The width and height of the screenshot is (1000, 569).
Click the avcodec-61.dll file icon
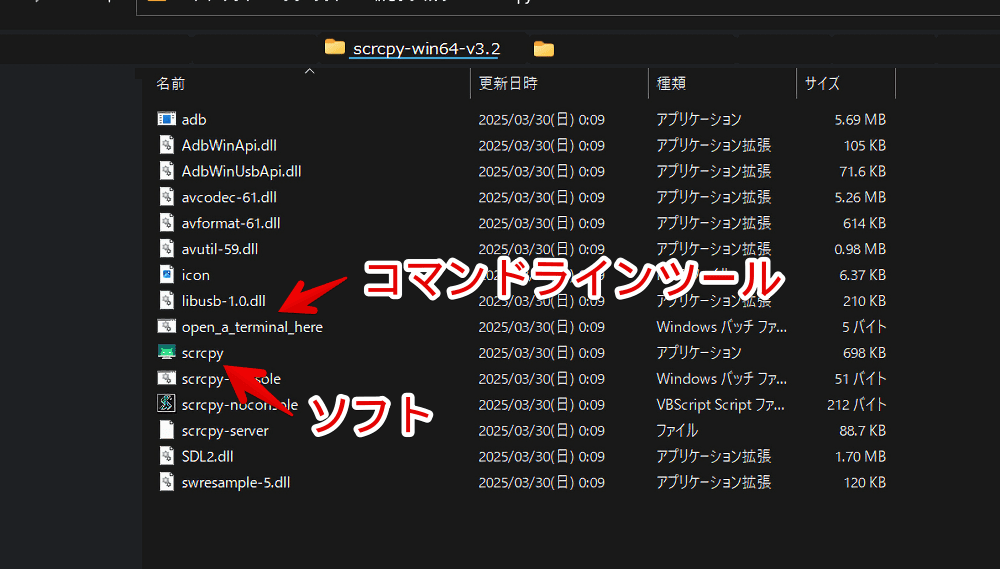(x=166, y=197)
